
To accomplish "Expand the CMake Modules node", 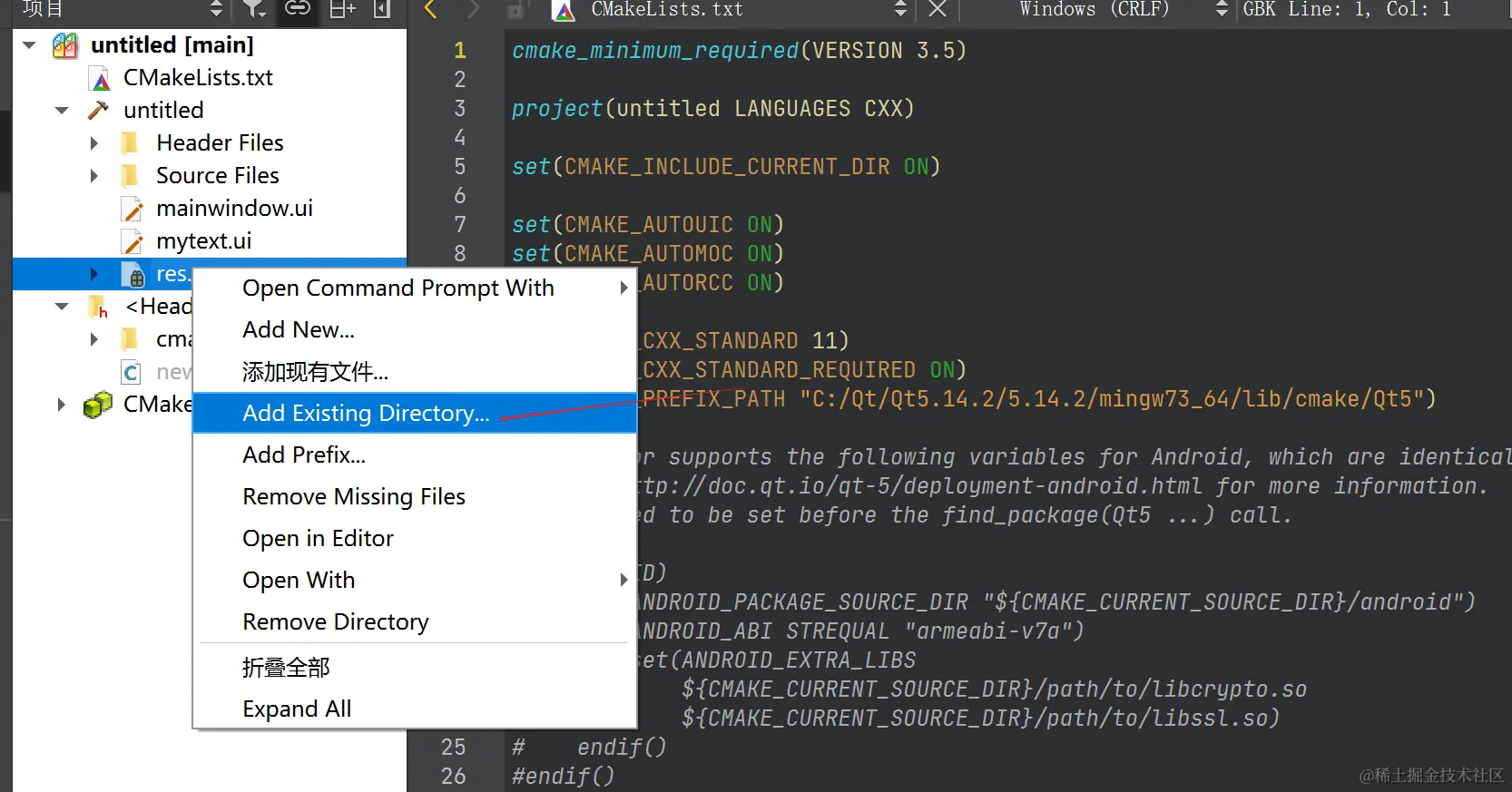I will click(x=62, y=404).
